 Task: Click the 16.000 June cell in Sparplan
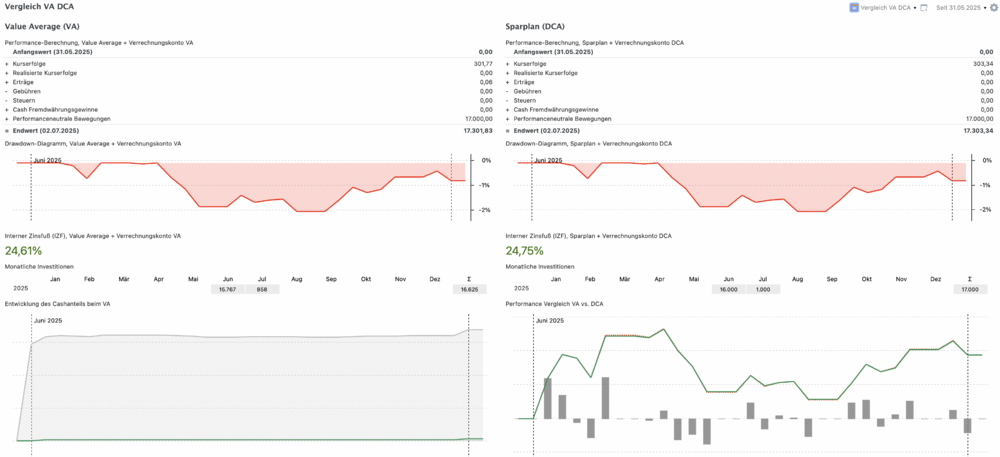[x=728, y=289]
